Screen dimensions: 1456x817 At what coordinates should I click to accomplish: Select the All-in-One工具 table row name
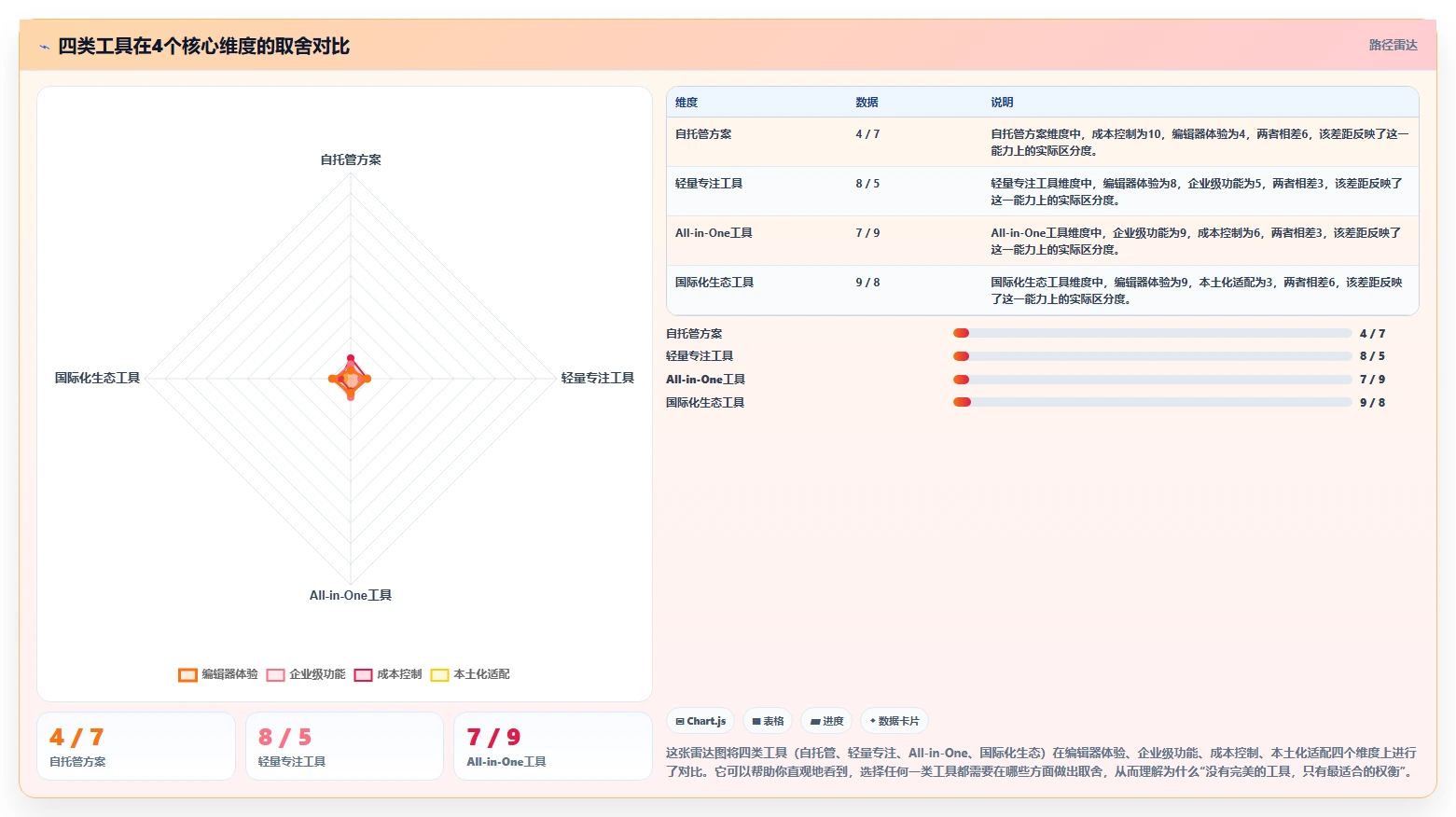[714, 233]
